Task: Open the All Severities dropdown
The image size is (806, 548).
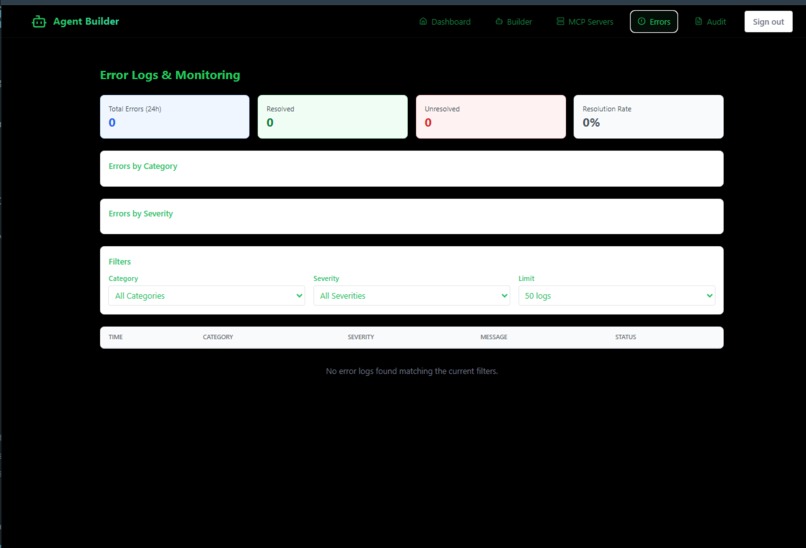Action: click(x=412, y=296)
